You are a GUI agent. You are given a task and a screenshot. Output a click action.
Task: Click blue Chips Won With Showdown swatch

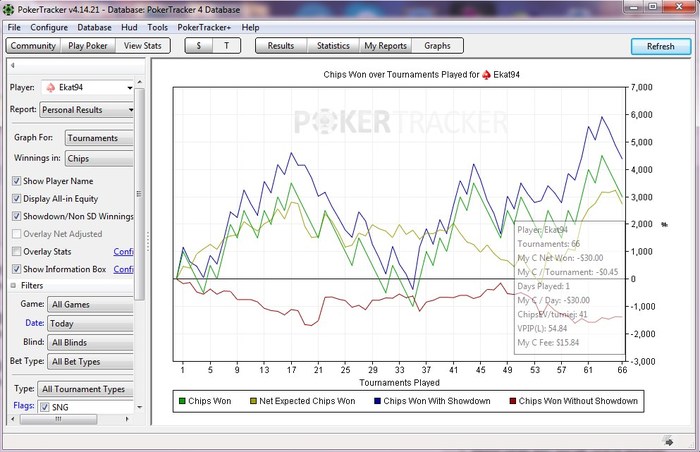[x=377, y=401]
